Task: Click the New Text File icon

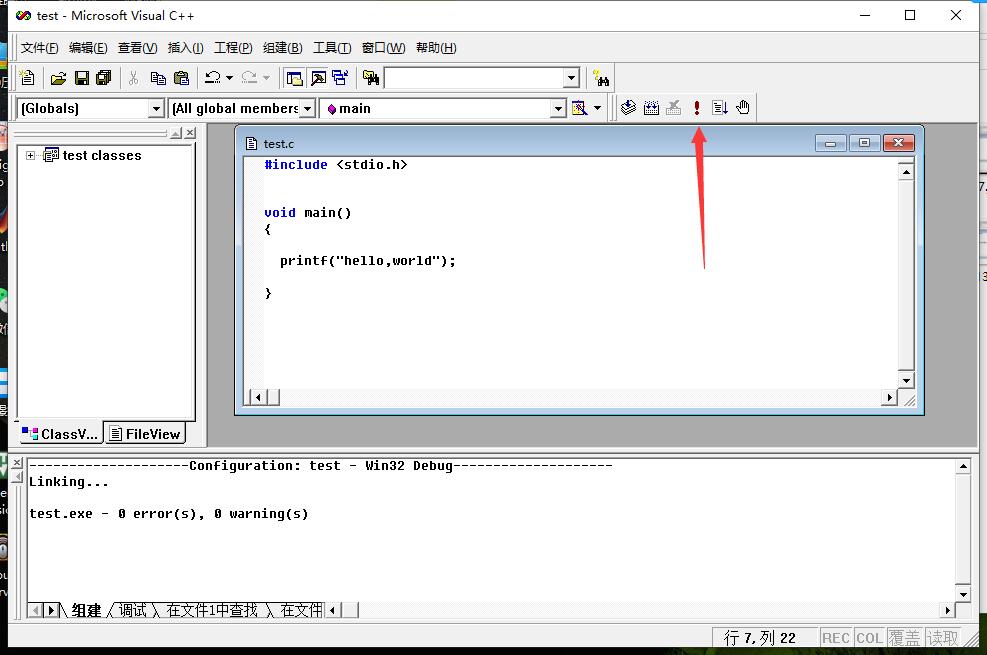Action: pos(27,77)
